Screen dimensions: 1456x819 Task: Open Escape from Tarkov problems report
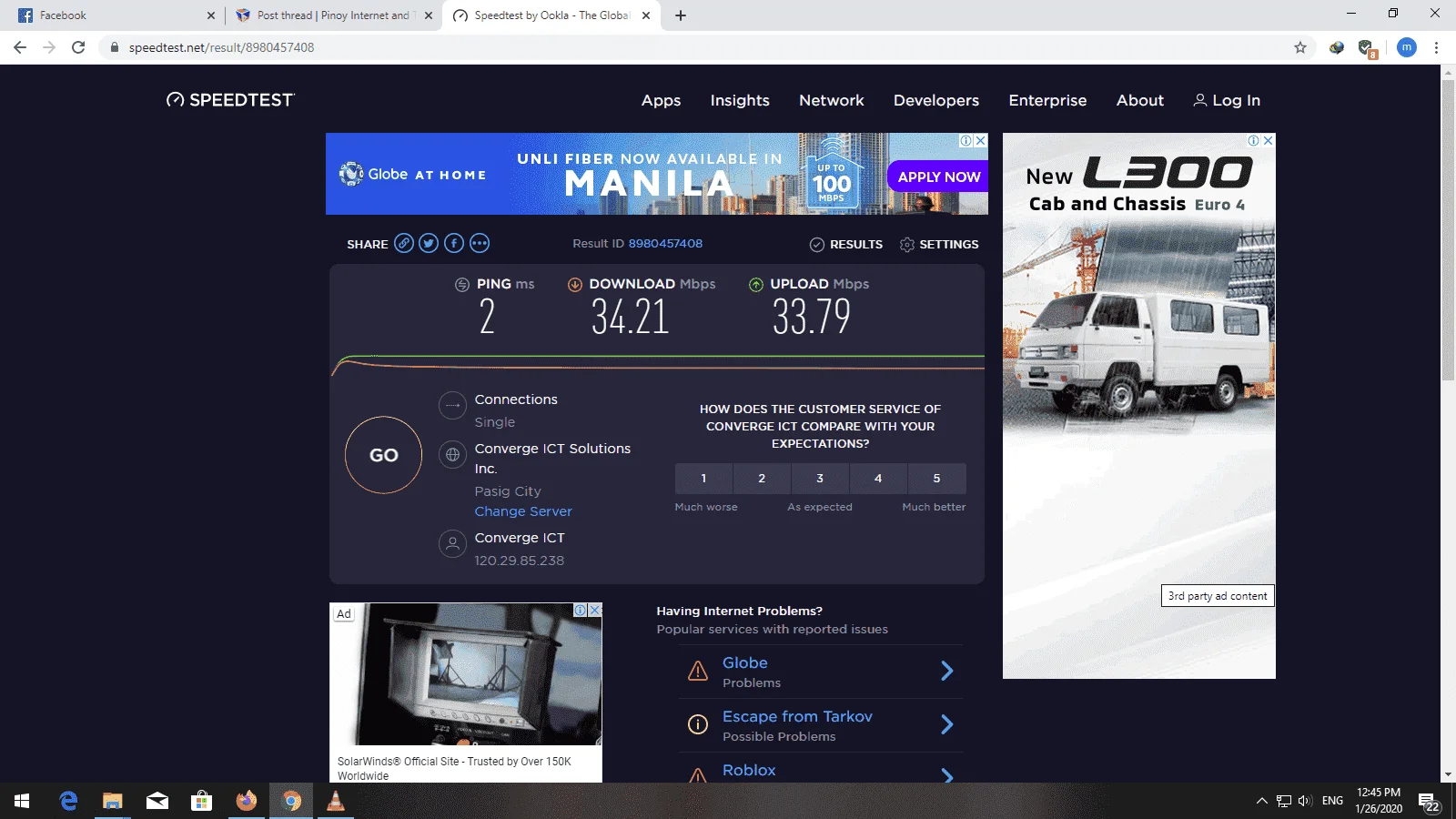click(x=797, y=717)
